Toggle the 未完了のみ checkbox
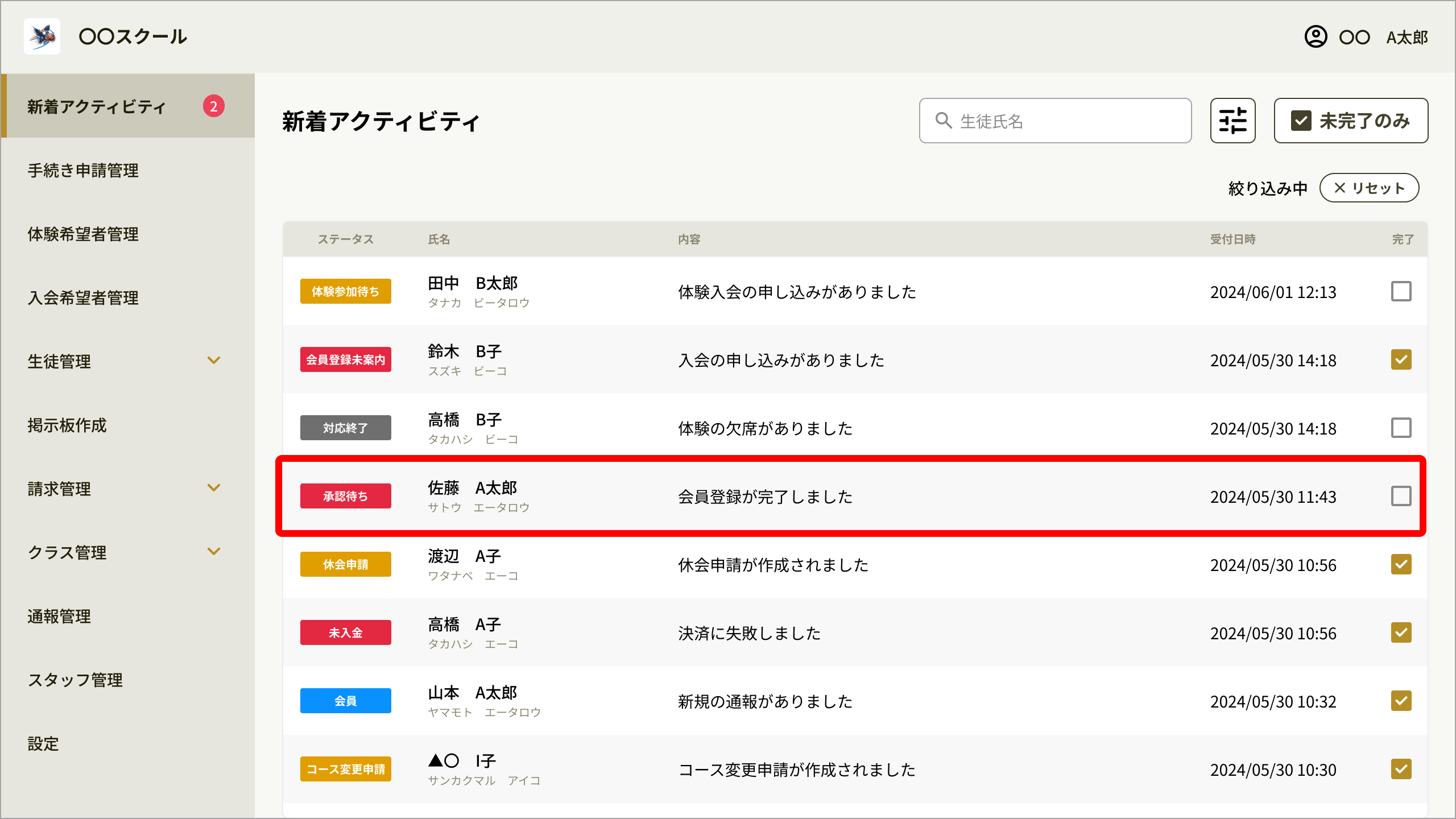1456x819 pixels. tap(1301, 121)
